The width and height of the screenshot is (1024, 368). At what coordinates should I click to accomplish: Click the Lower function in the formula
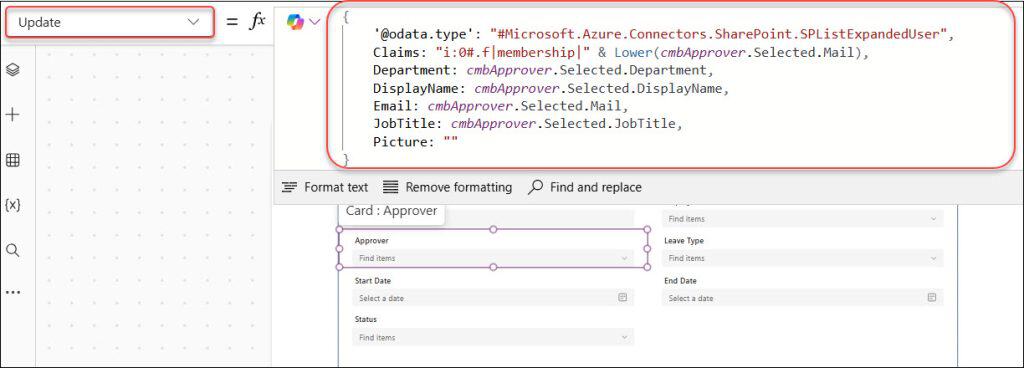[x=634, y=52]
